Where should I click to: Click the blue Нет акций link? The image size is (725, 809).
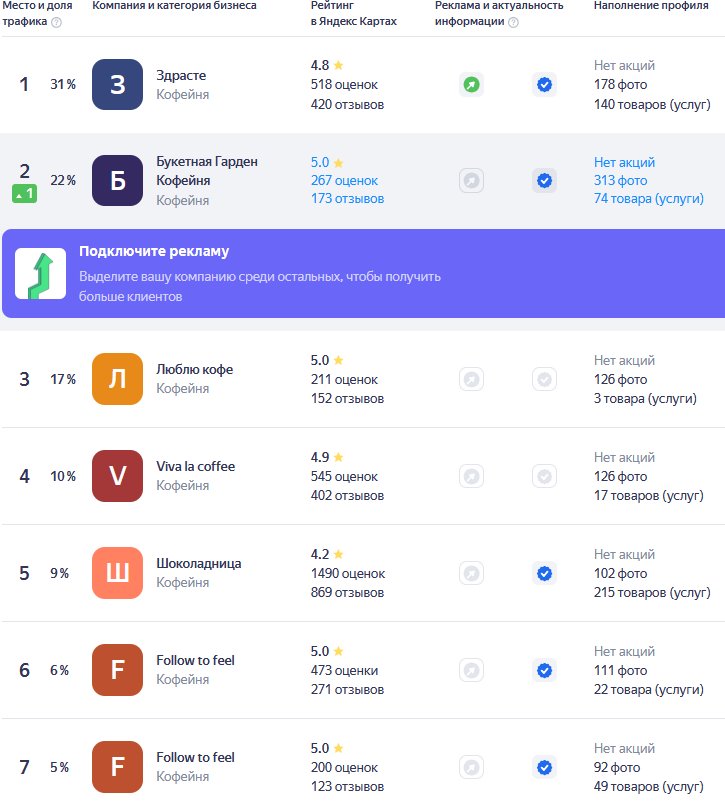click(x=624, y=163)
